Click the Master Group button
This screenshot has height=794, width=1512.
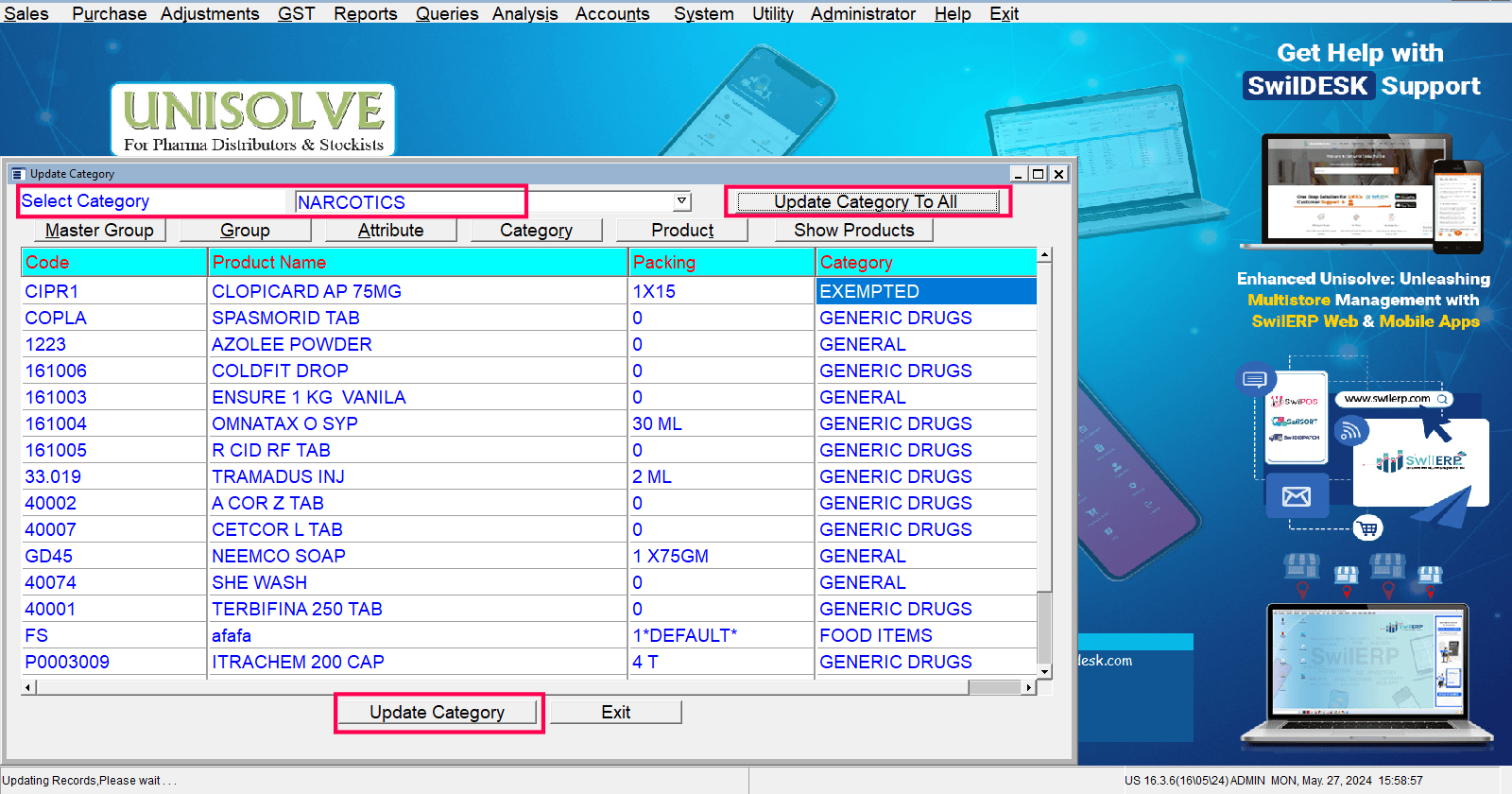[99, 230]
